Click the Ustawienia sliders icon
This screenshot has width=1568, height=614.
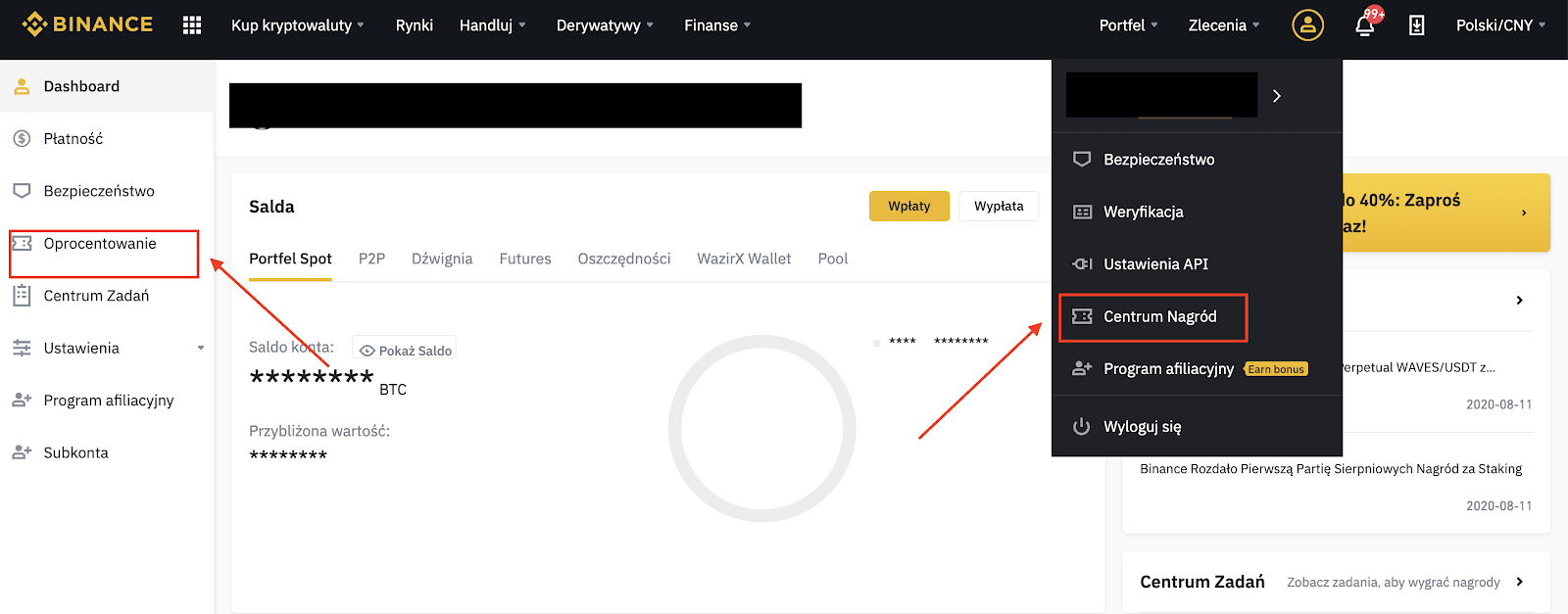(22, 348)
